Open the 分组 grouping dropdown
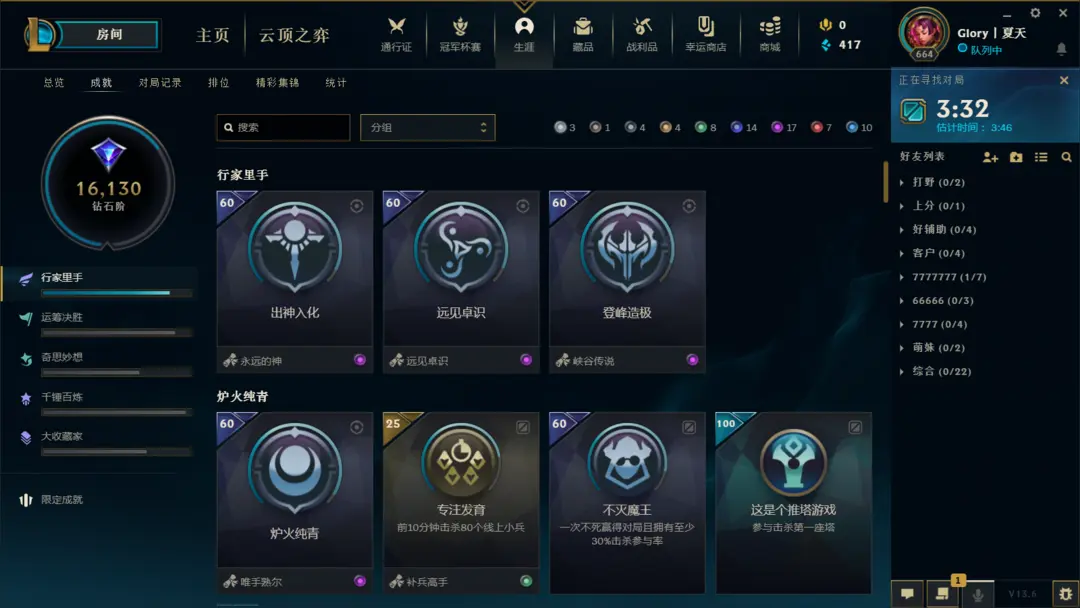The width and height of the screenshot is (1080, 608). click(428, 127)
